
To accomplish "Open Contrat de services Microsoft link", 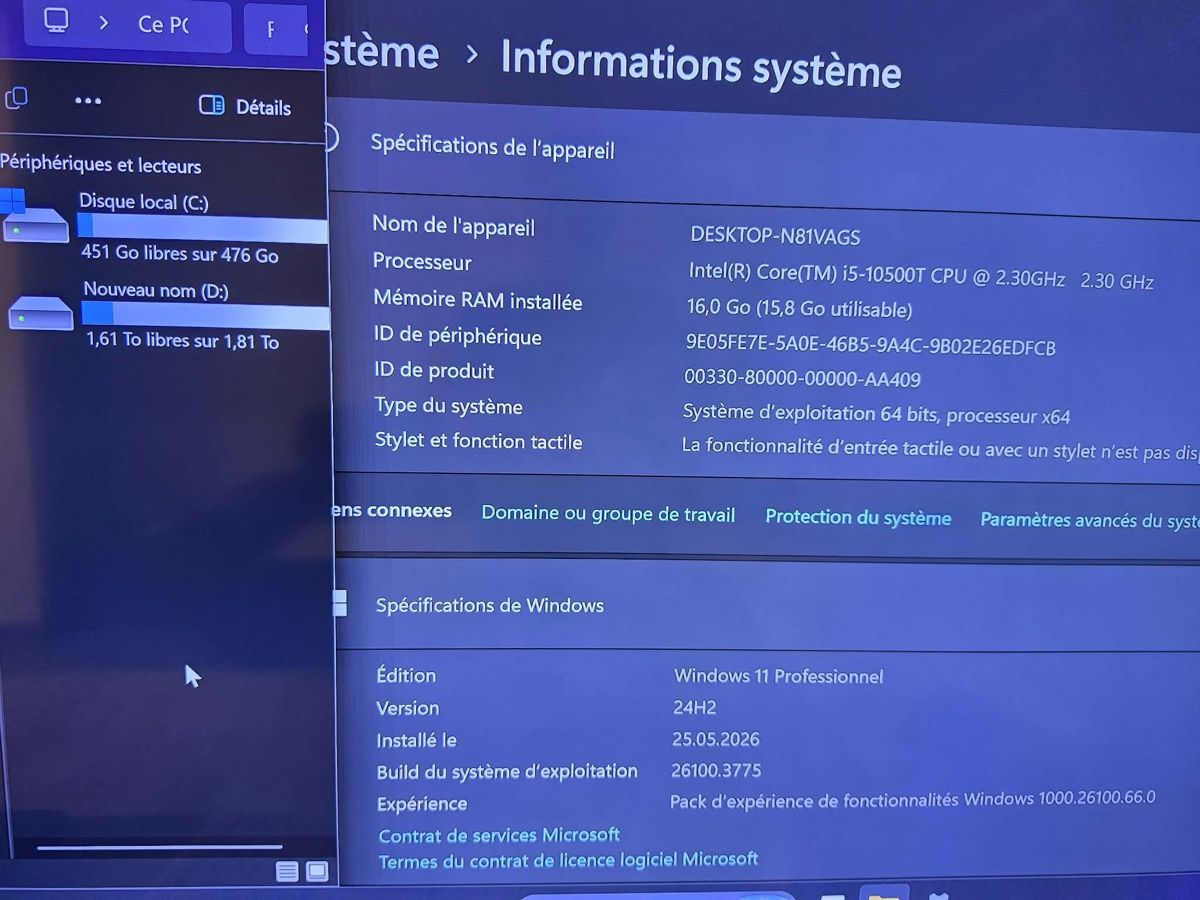I will click(x=499, y=835).
